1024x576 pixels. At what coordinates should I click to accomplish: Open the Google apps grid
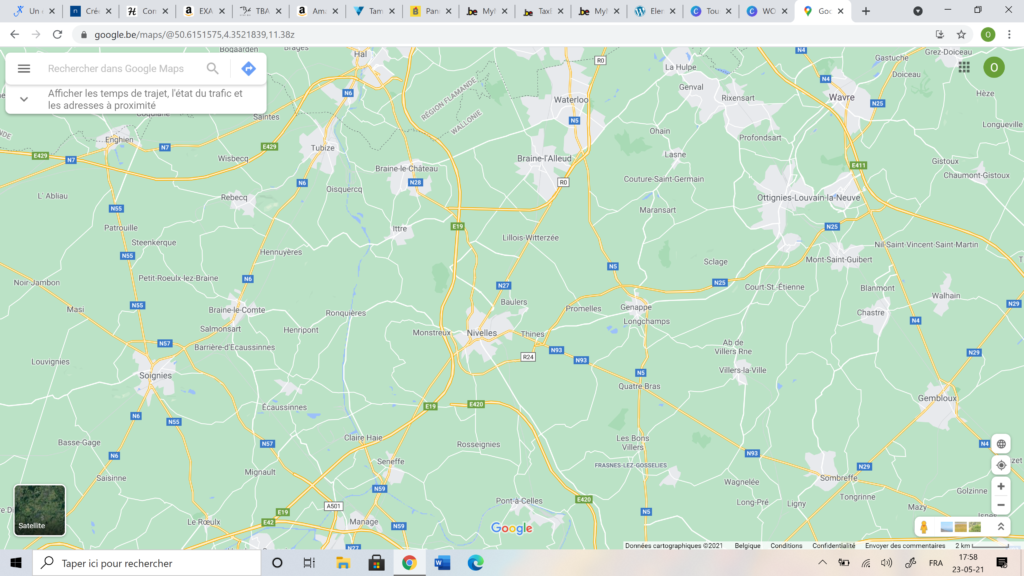point(964,67)
